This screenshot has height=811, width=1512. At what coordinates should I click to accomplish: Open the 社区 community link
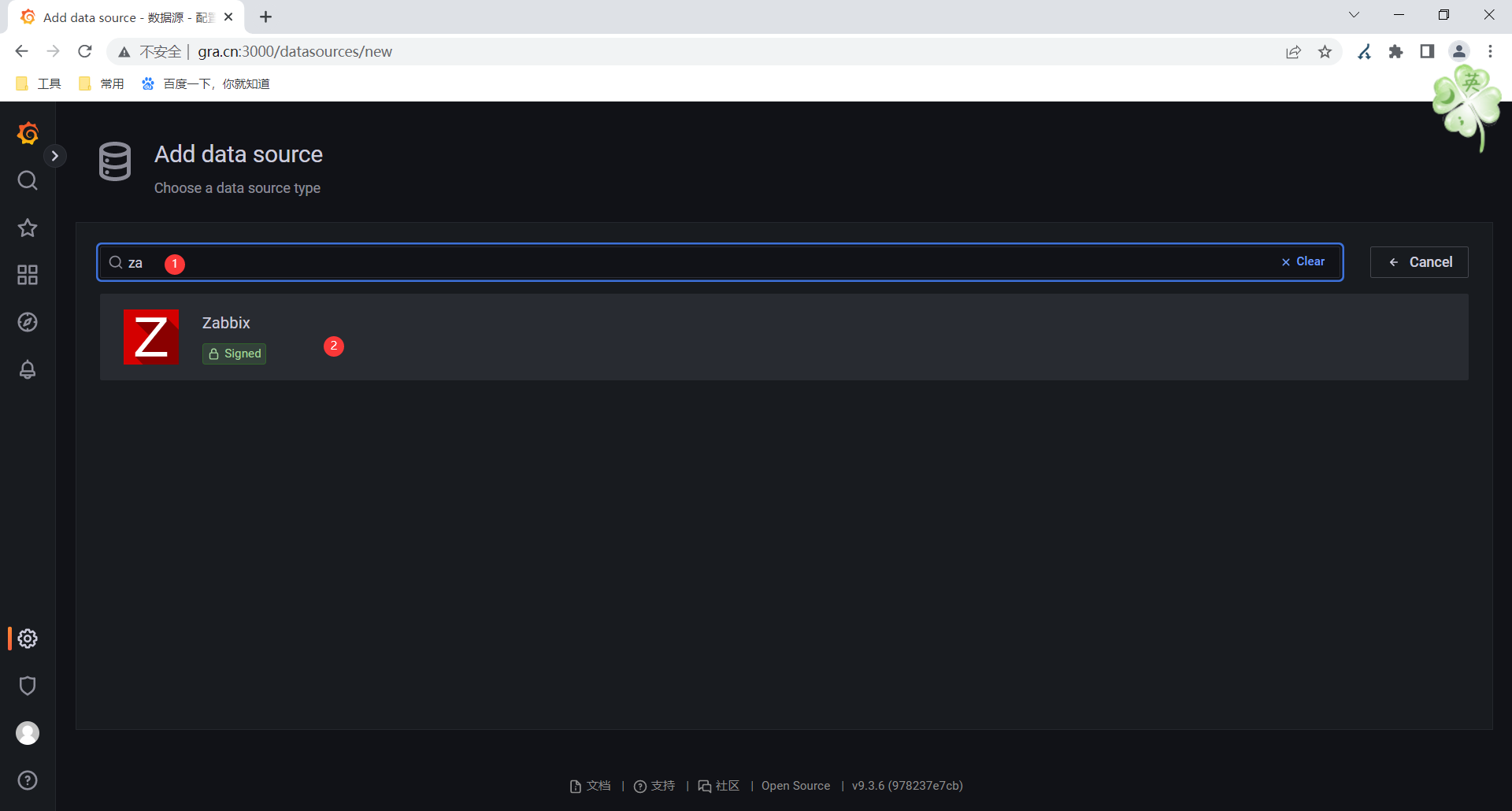pos(719,786)
